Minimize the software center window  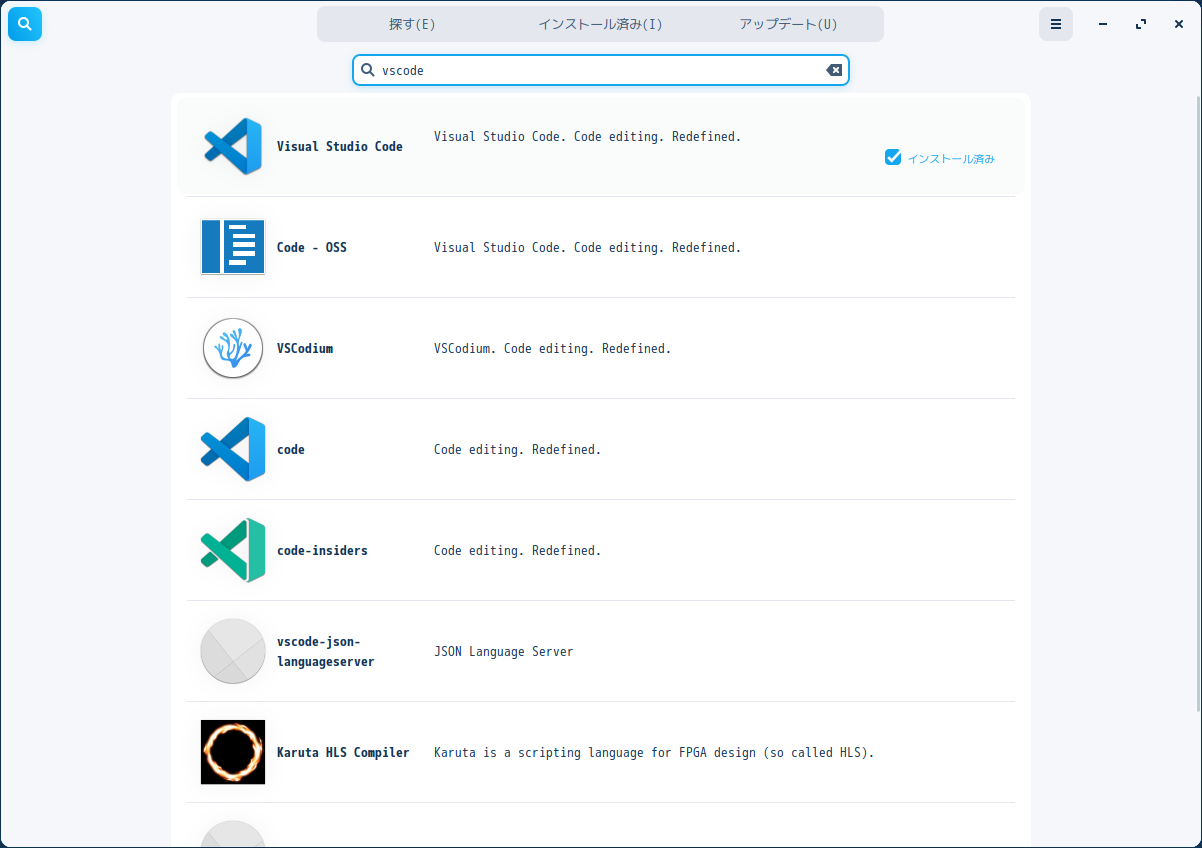click(1103, 24)
